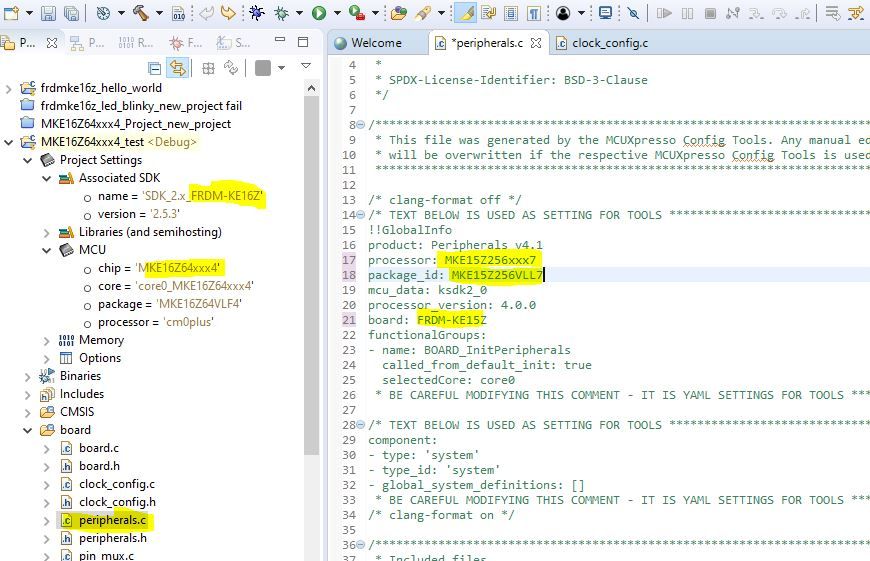Click the Suspend debug icon
The height and width of the screenshot is (561, 870).
tap(687, 13)
